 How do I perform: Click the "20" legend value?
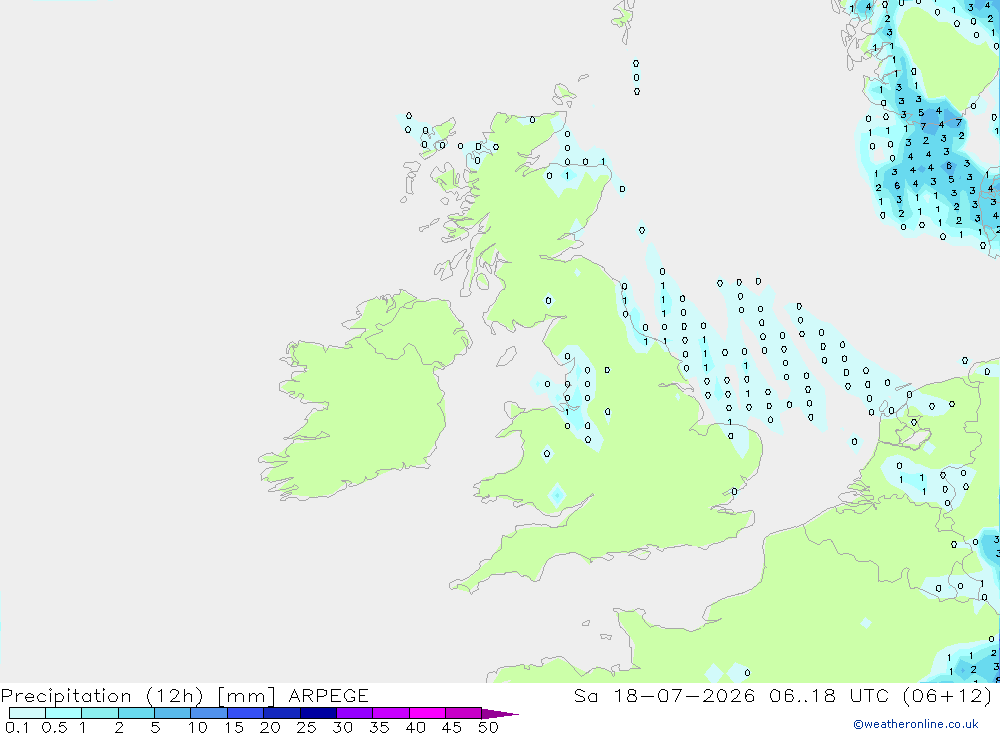270,727
